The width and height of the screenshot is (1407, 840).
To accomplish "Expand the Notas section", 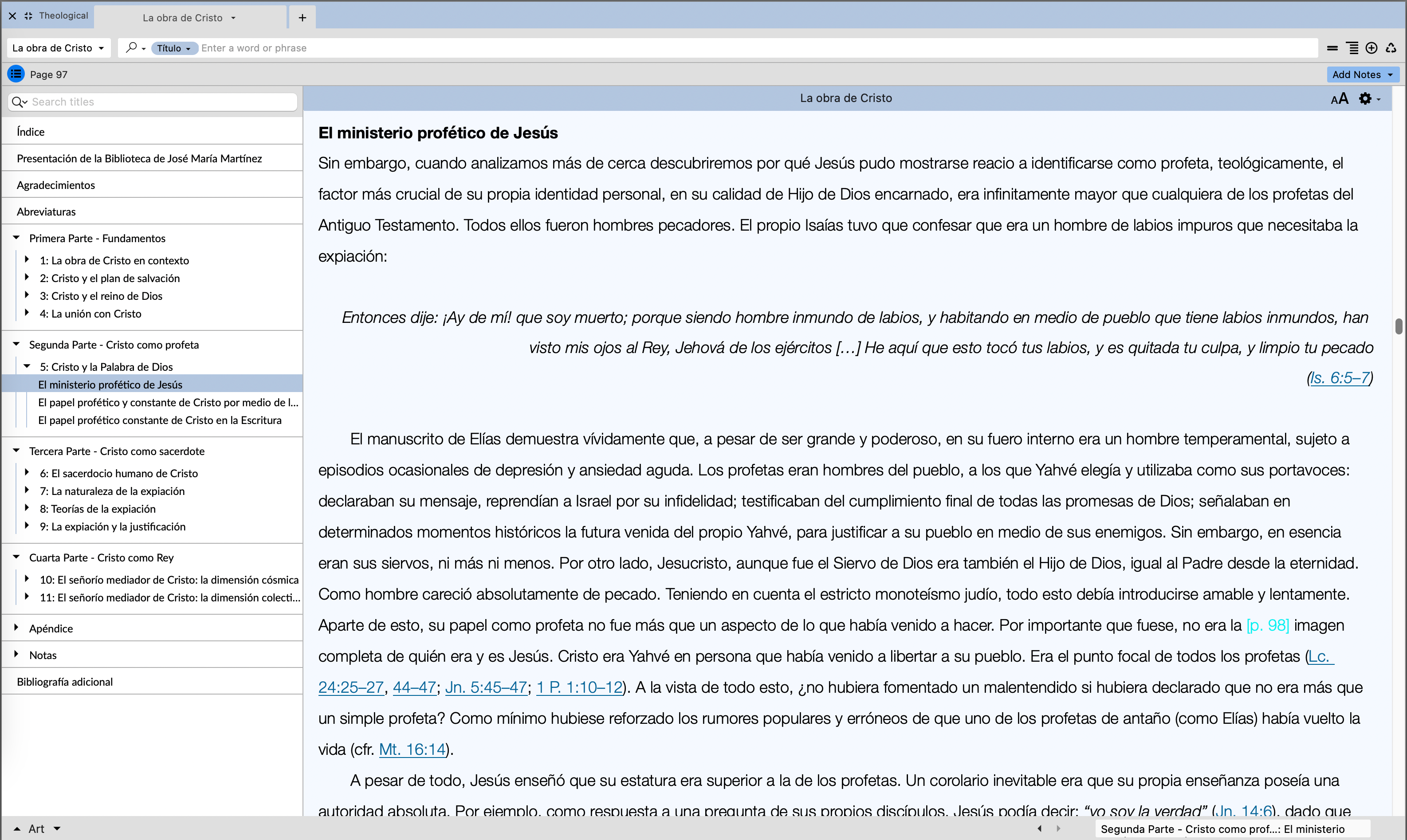I will click(x=16, y=654).
